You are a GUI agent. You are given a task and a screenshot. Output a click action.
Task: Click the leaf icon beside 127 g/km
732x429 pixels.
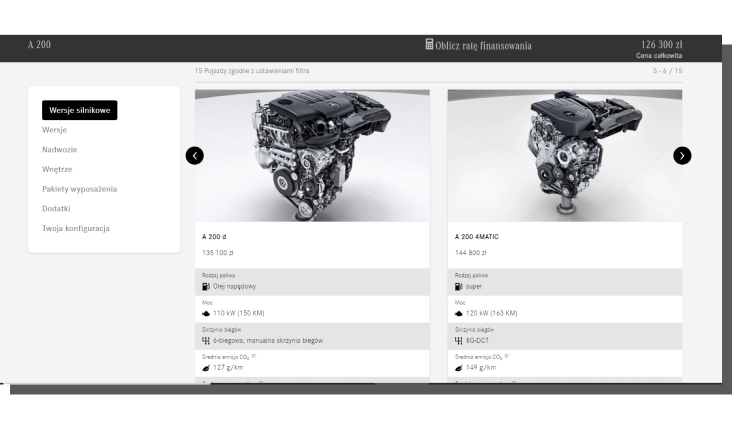click(206, 368)
